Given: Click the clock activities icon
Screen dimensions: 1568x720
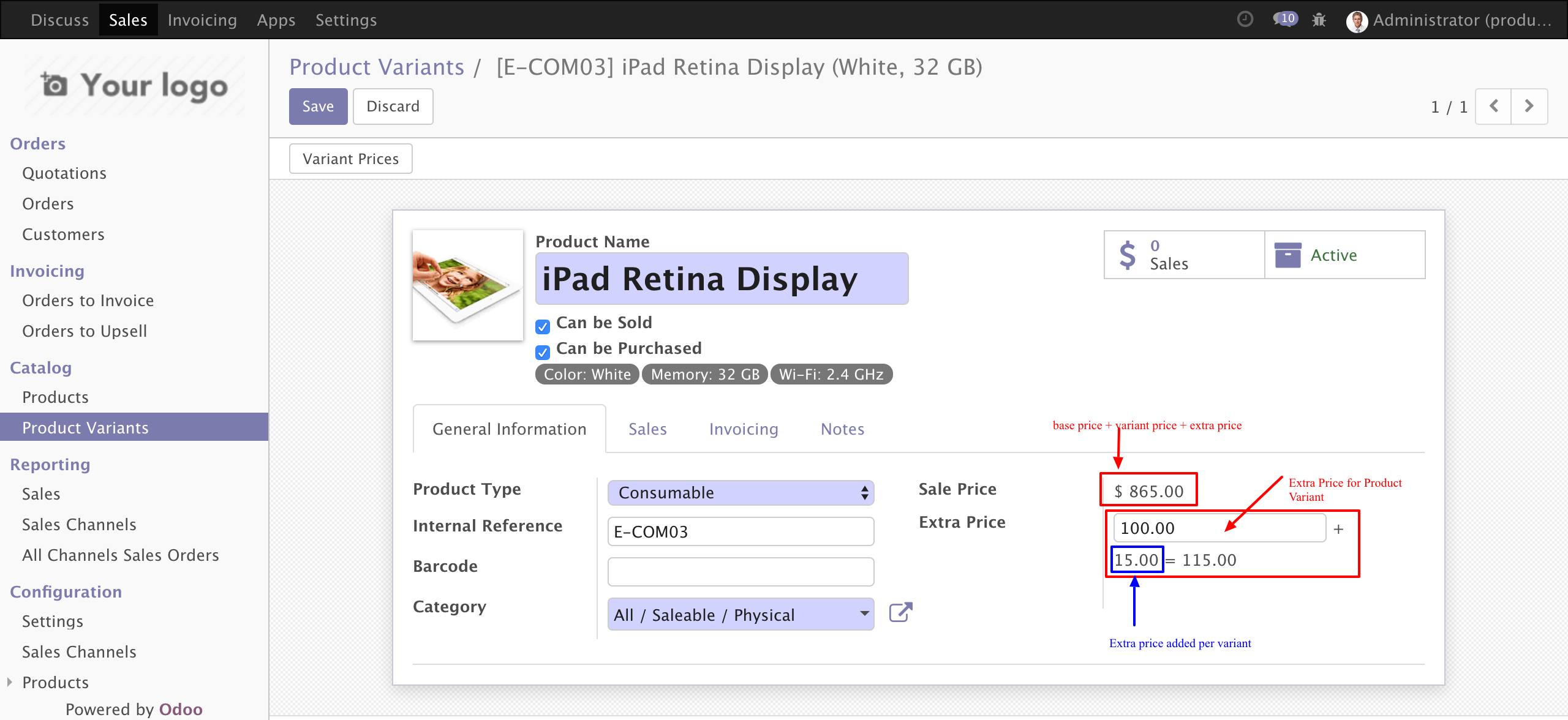Looking at the screenshot, I should [1245, 20].
